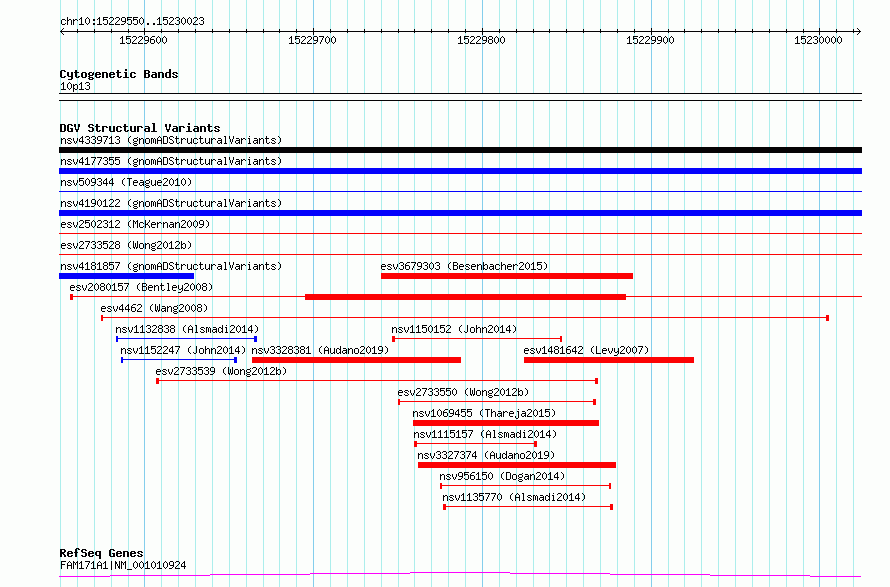
Task: Click the red nsv3327374 variant bar
Action: [x=517, y=465]
